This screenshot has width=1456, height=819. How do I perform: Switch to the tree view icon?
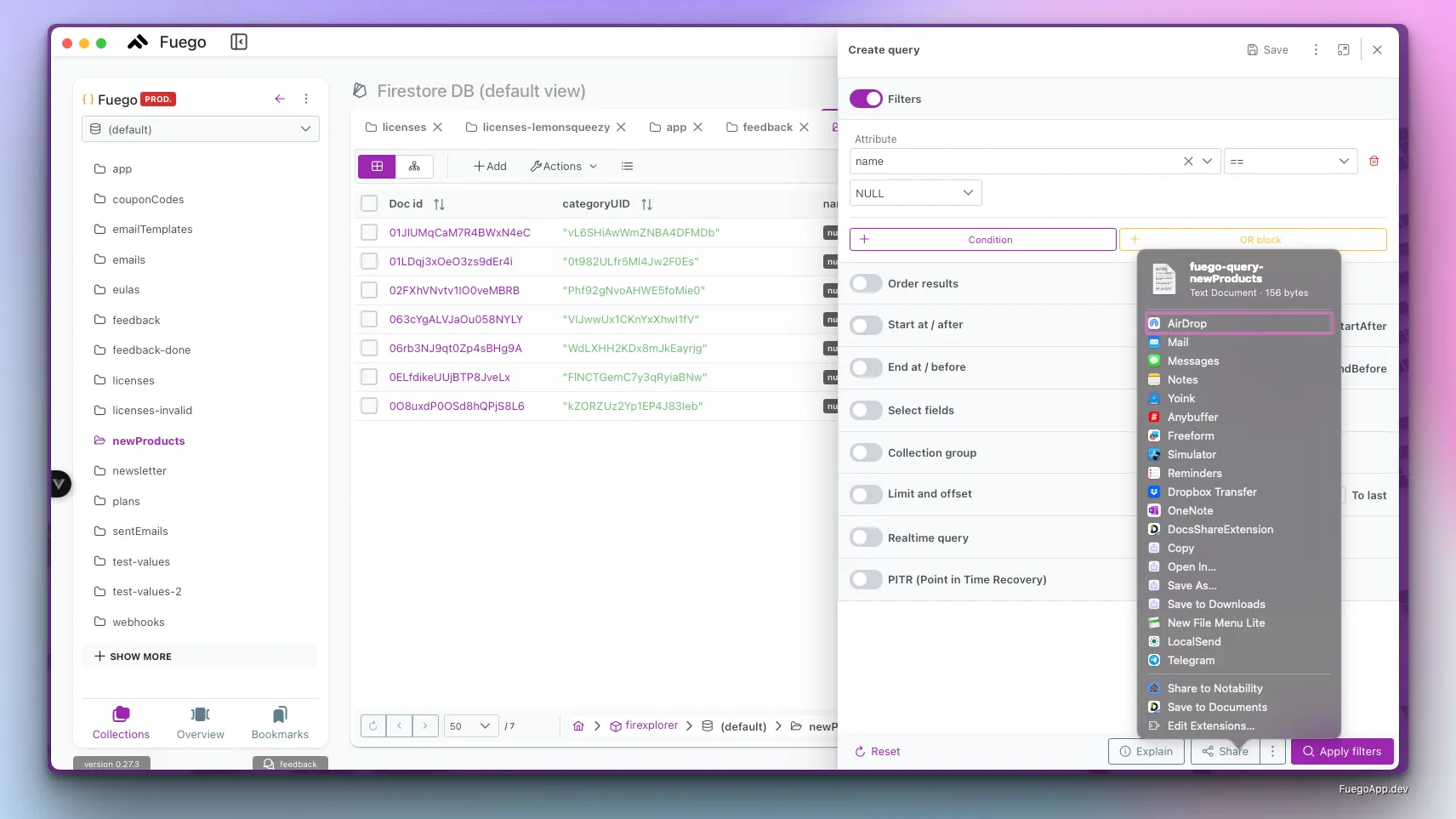coord(414,166)
